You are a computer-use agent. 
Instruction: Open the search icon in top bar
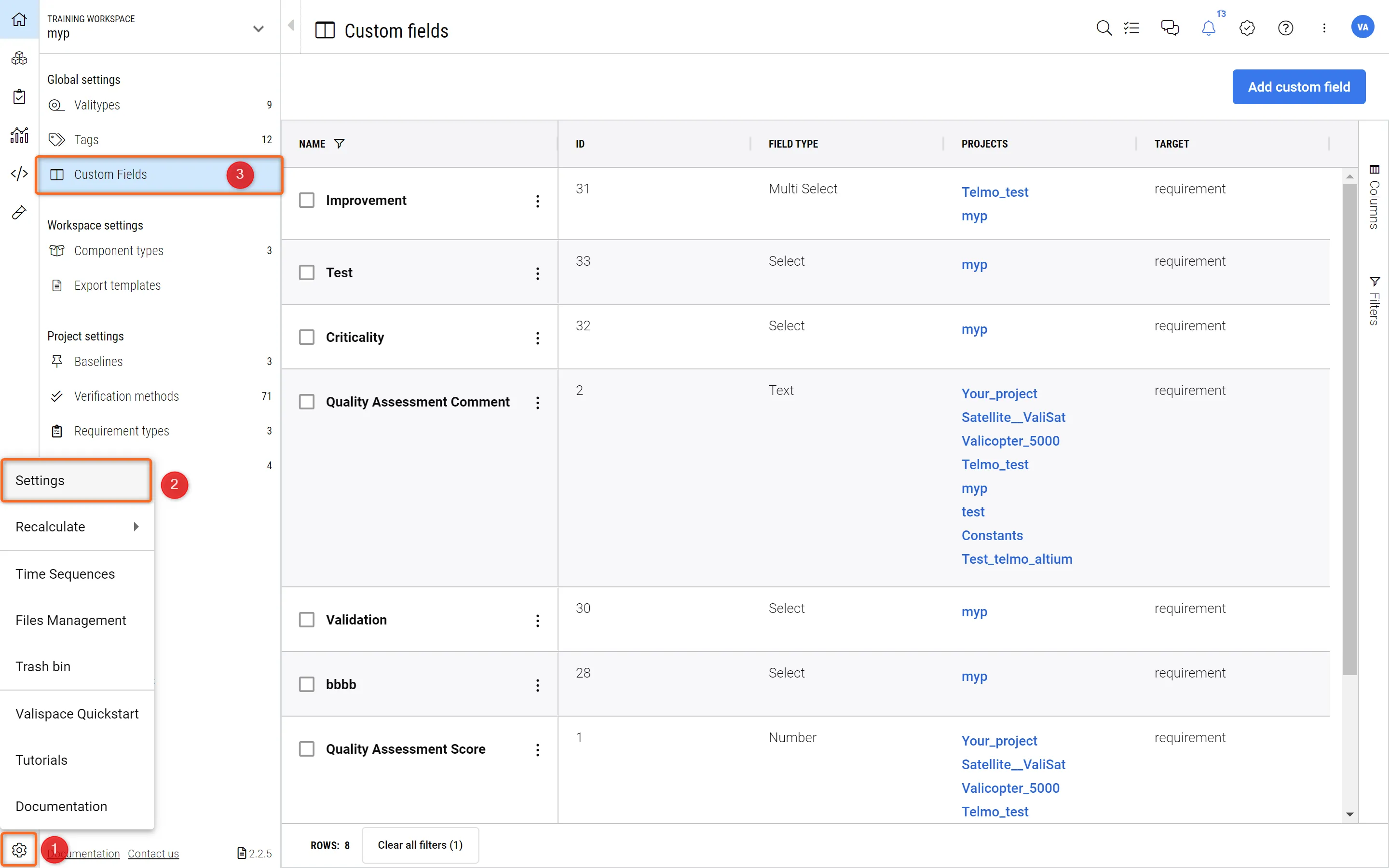tap(1103, 27)
